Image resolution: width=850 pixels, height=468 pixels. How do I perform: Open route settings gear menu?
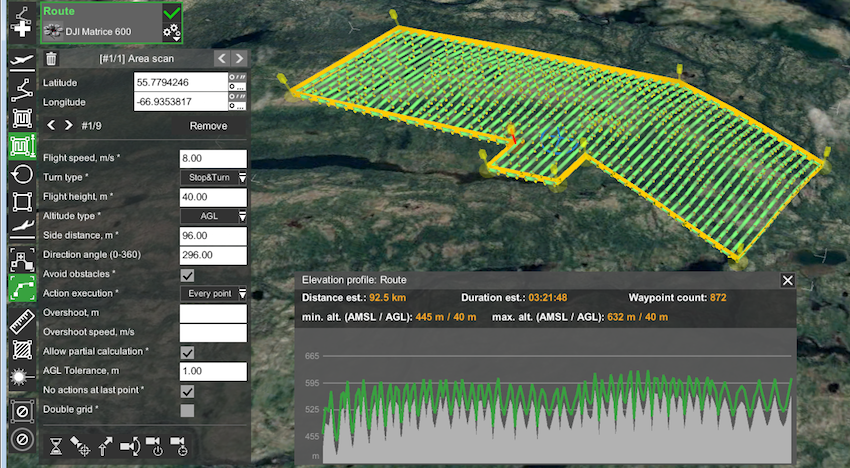click(x=171, y=33)
